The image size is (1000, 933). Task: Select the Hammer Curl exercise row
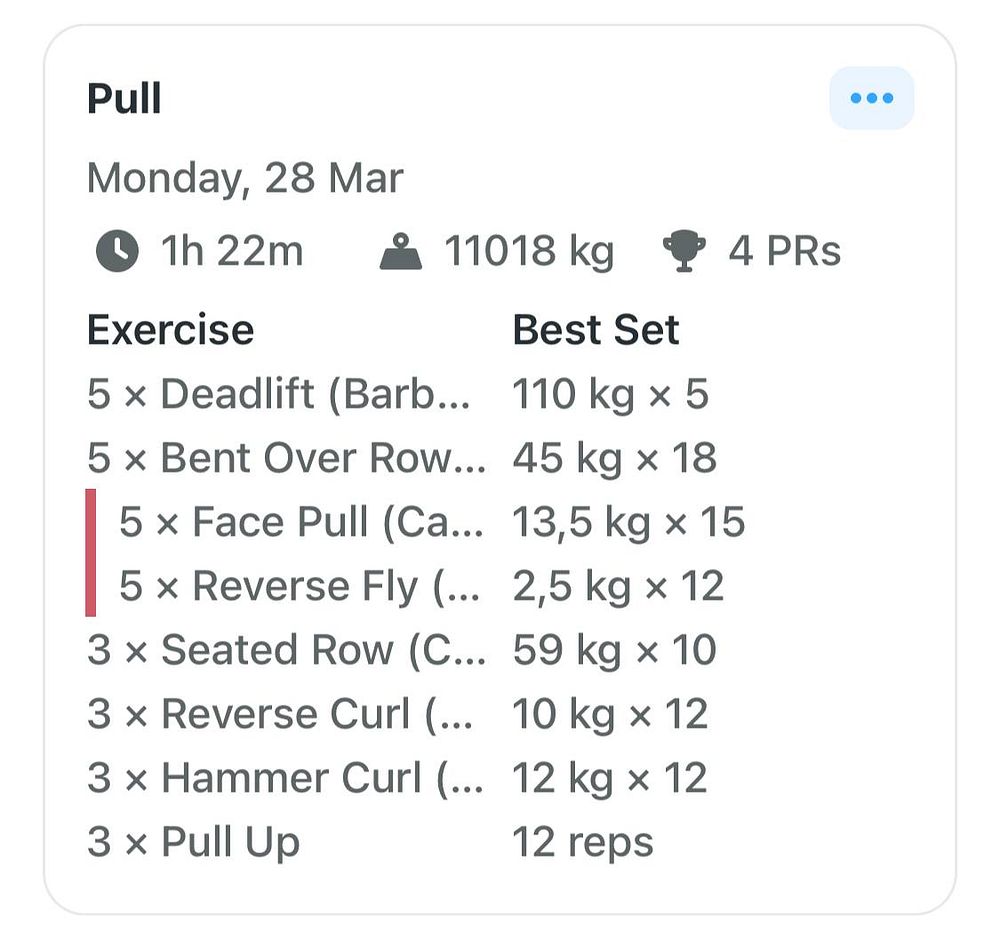pos(285,778)
